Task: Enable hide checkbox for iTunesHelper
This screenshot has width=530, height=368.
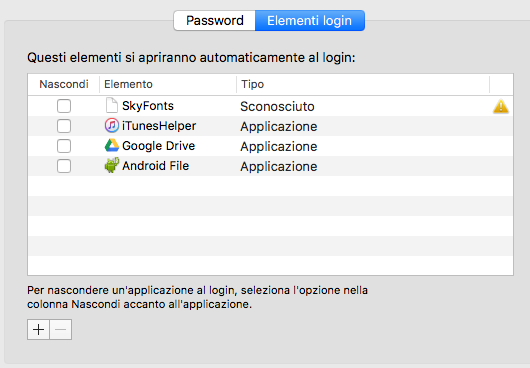Action: coord(64,126)
